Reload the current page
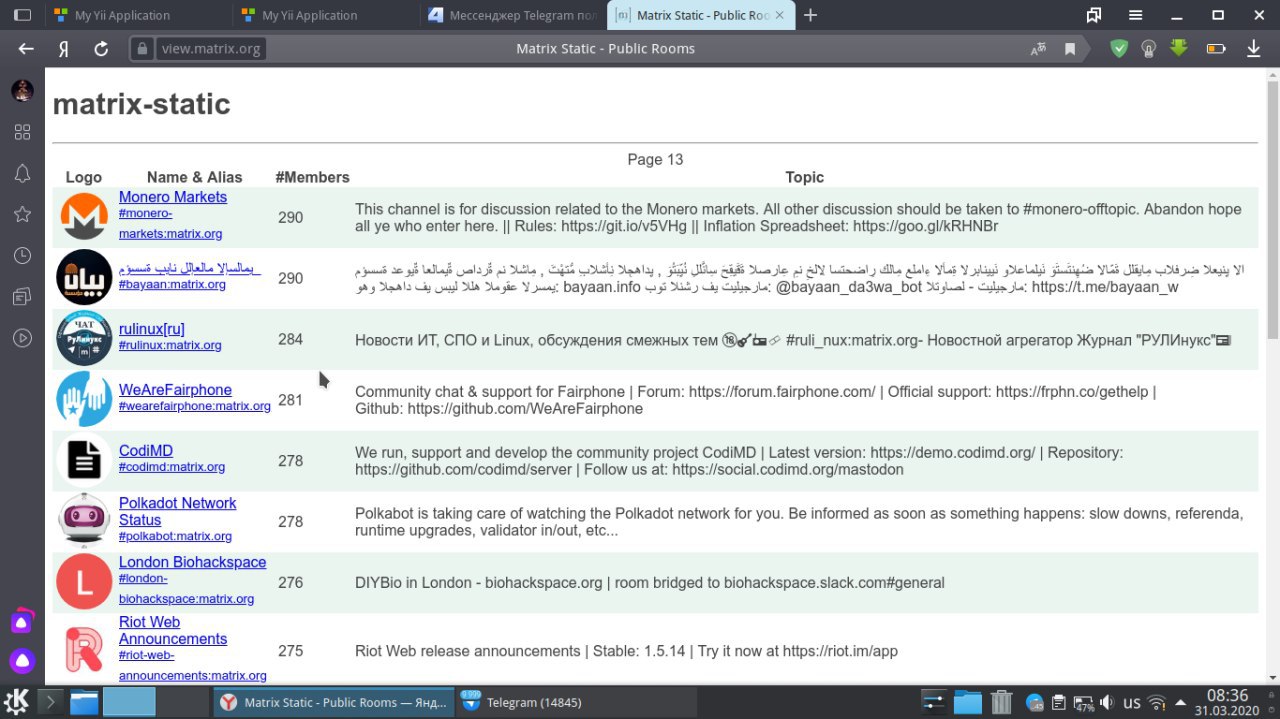The height and width of the screenshot is (719, 1280). [x=101, y=48]
